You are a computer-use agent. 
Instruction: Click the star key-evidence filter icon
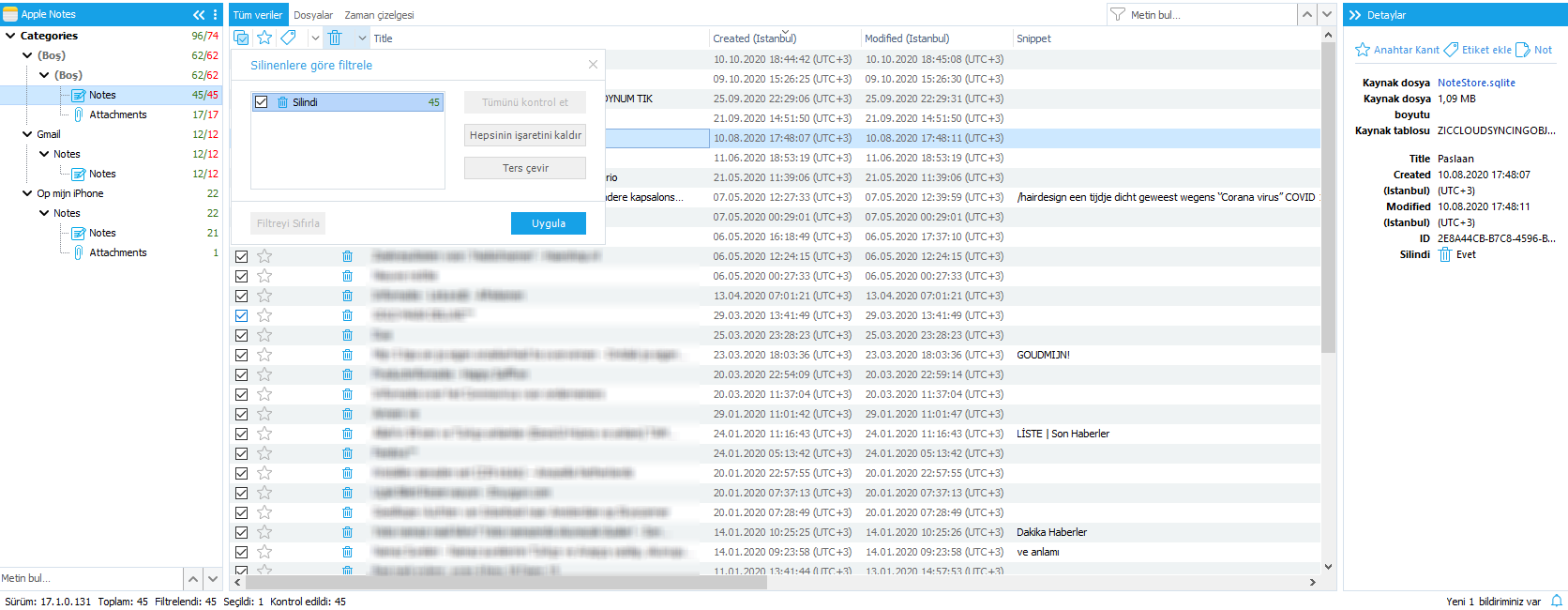[x=264, y=38]
